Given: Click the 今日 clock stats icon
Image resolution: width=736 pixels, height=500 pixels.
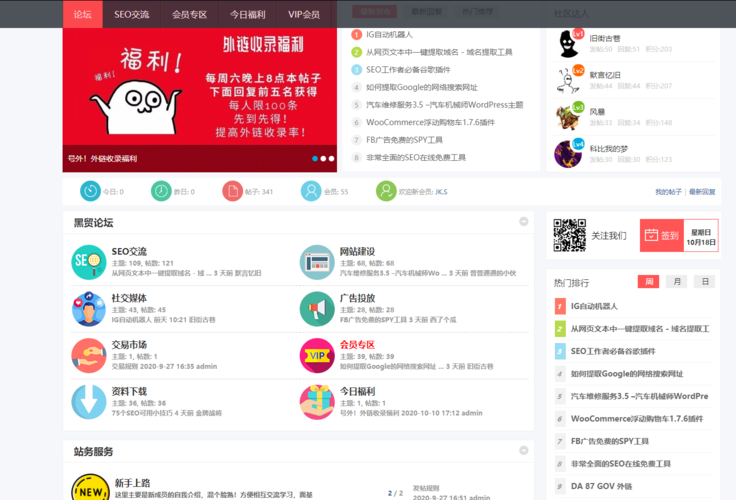Looking at the screenshot, I should (90, 191).
